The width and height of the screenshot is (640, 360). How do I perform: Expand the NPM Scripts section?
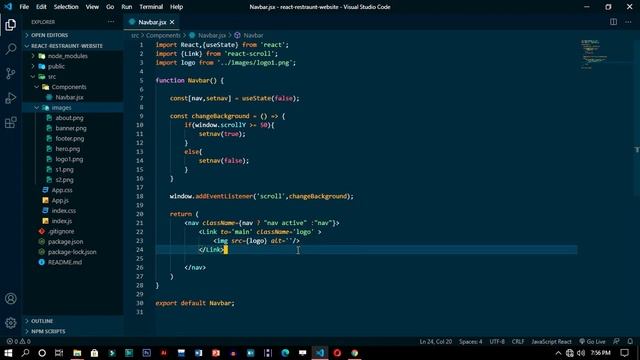click(x=48, y=331)
